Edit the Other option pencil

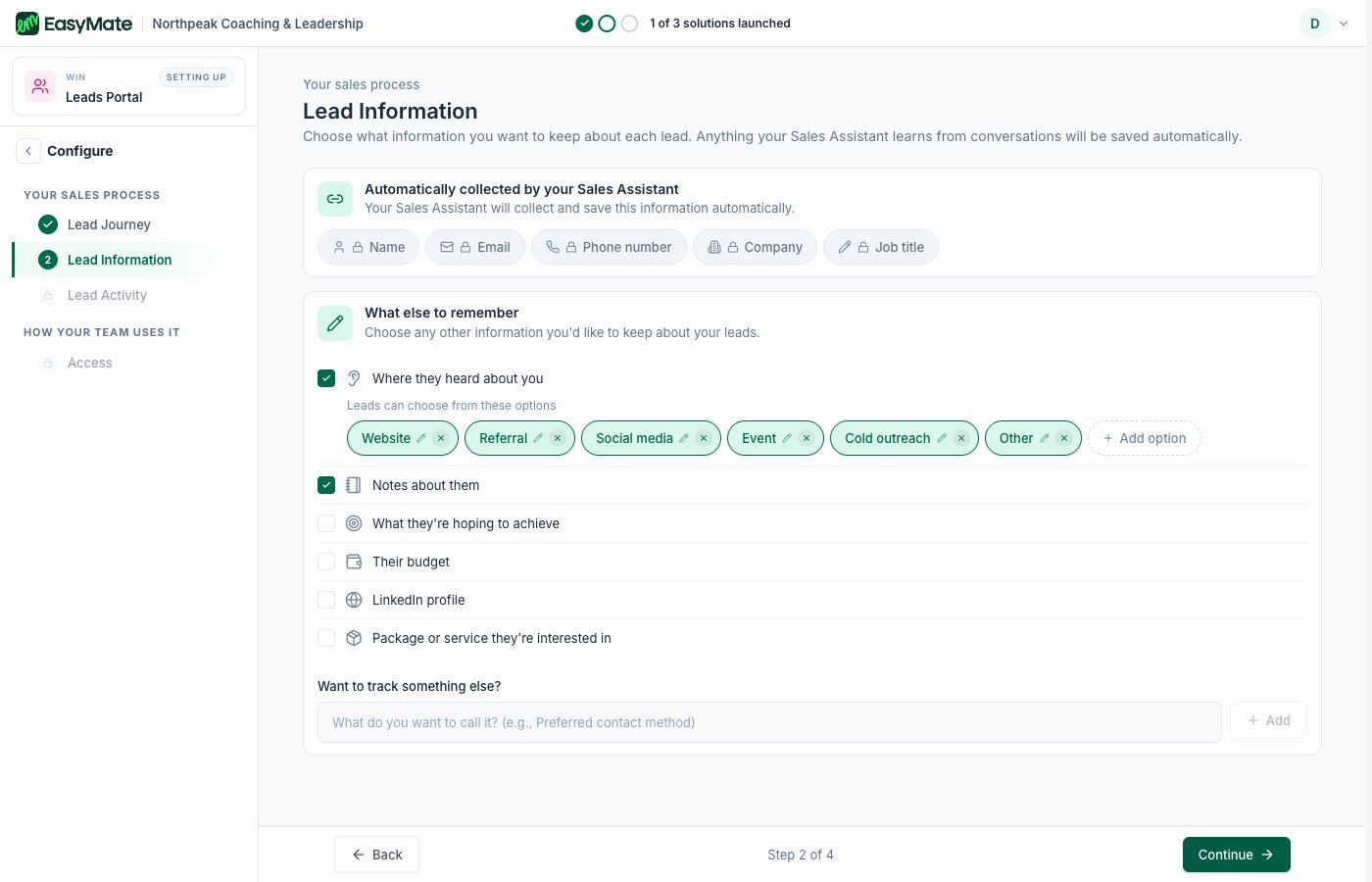pyautogui.click(x=1045, y=438)
